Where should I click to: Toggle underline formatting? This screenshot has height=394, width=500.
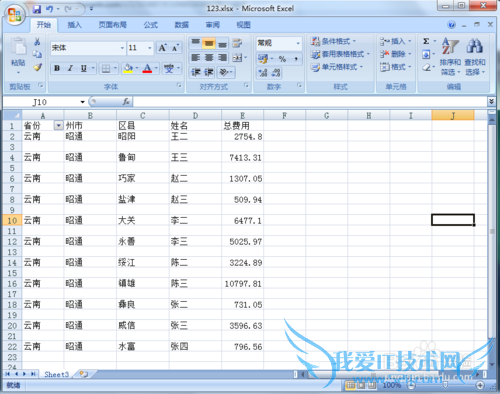(x=84, y=68)
